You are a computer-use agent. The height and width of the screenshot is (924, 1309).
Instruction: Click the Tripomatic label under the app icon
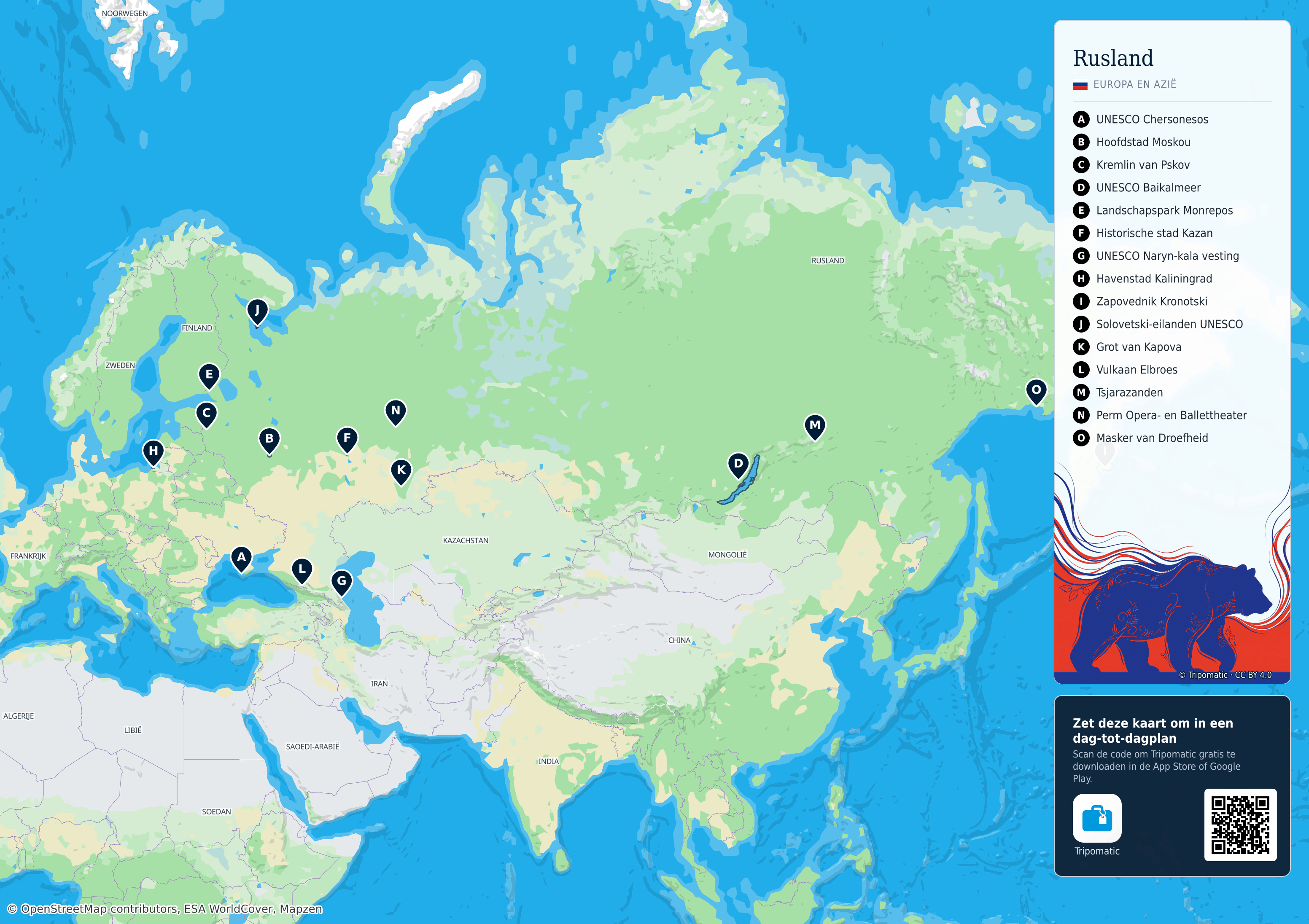[1097, 851]
